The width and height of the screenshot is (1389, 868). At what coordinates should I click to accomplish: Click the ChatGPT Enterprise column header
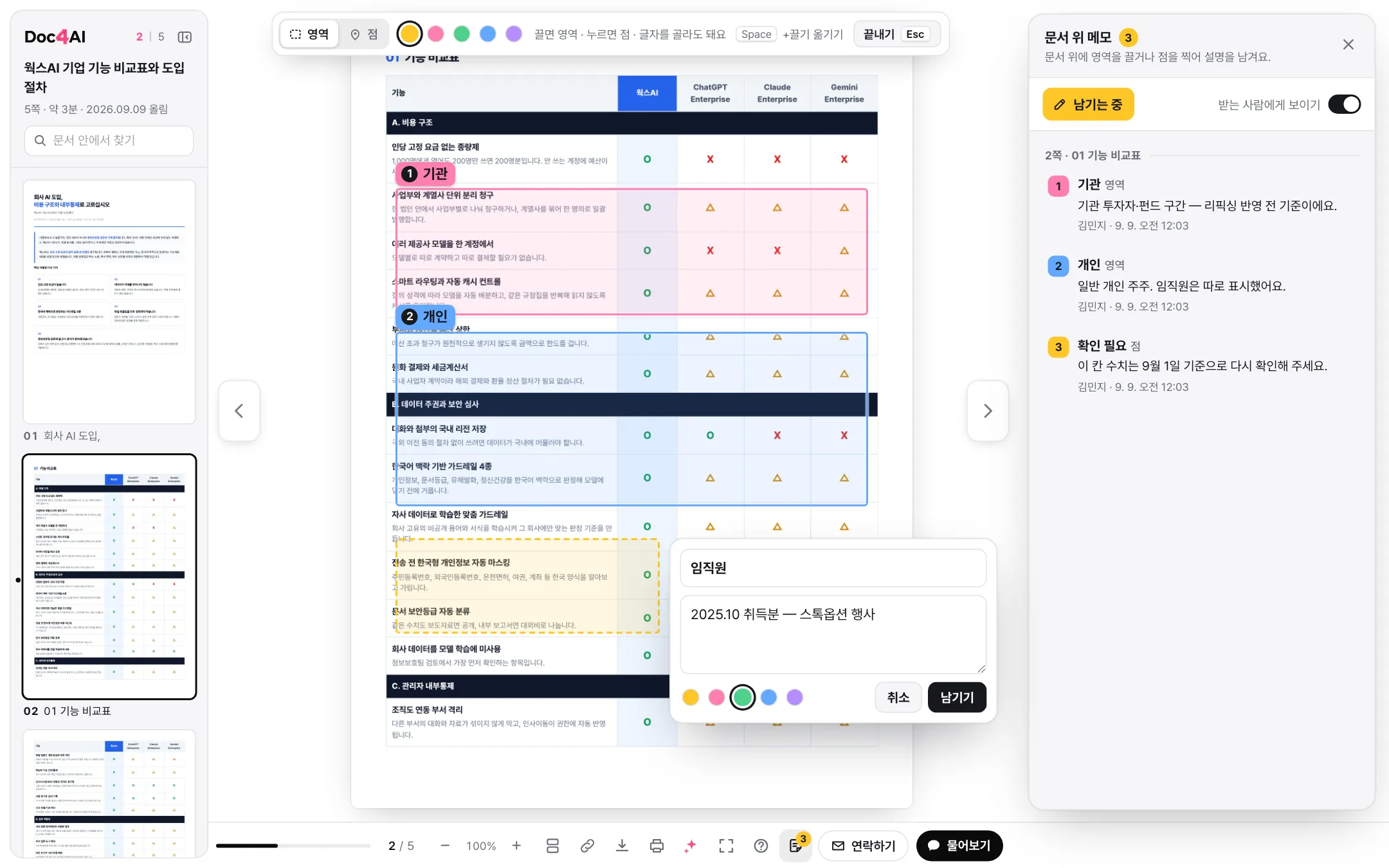click(710, 93)
